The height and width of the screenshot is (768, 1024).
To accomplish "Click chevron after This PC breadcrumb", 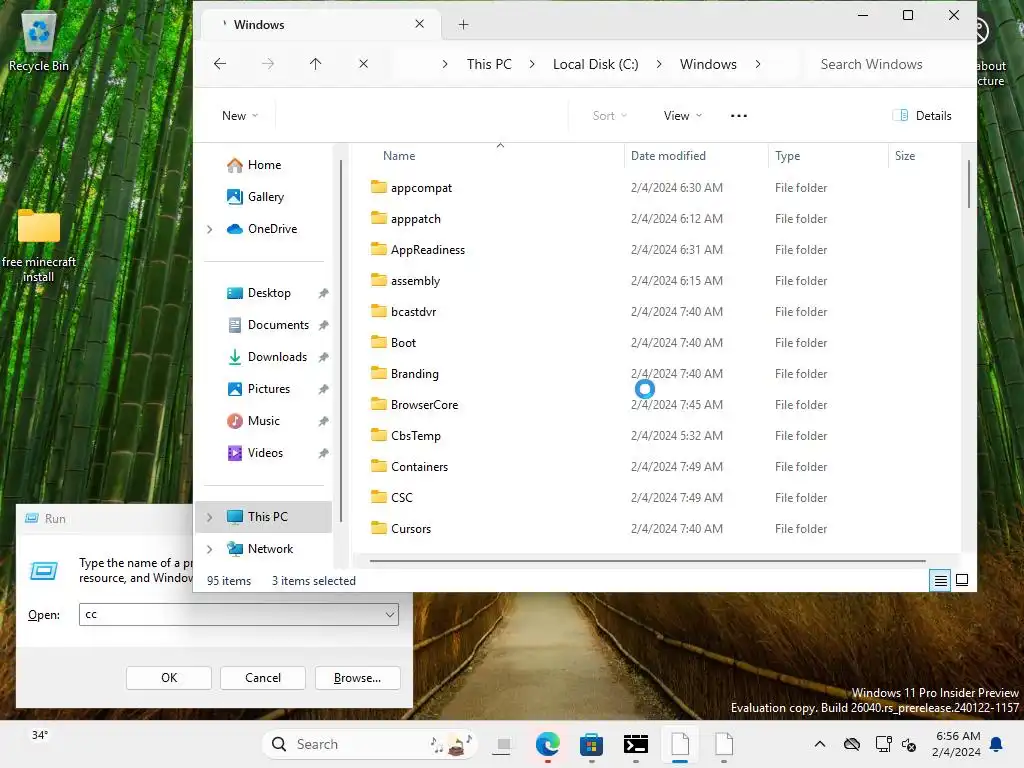I will click(x=532, y=64).
